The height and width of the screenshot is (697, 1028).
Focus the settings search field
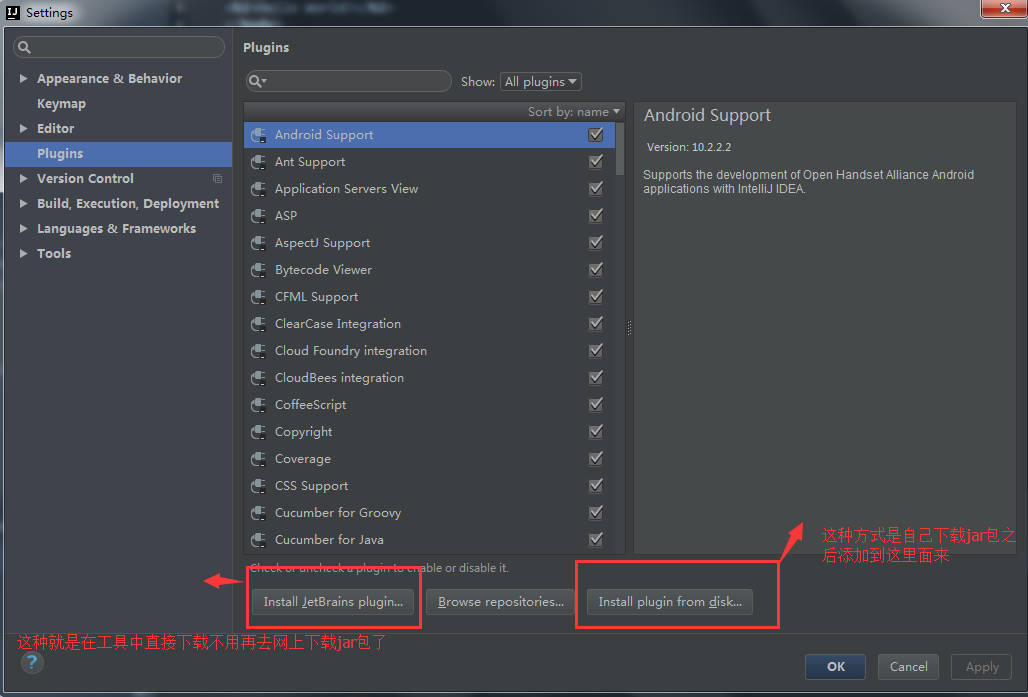[119, 47]
